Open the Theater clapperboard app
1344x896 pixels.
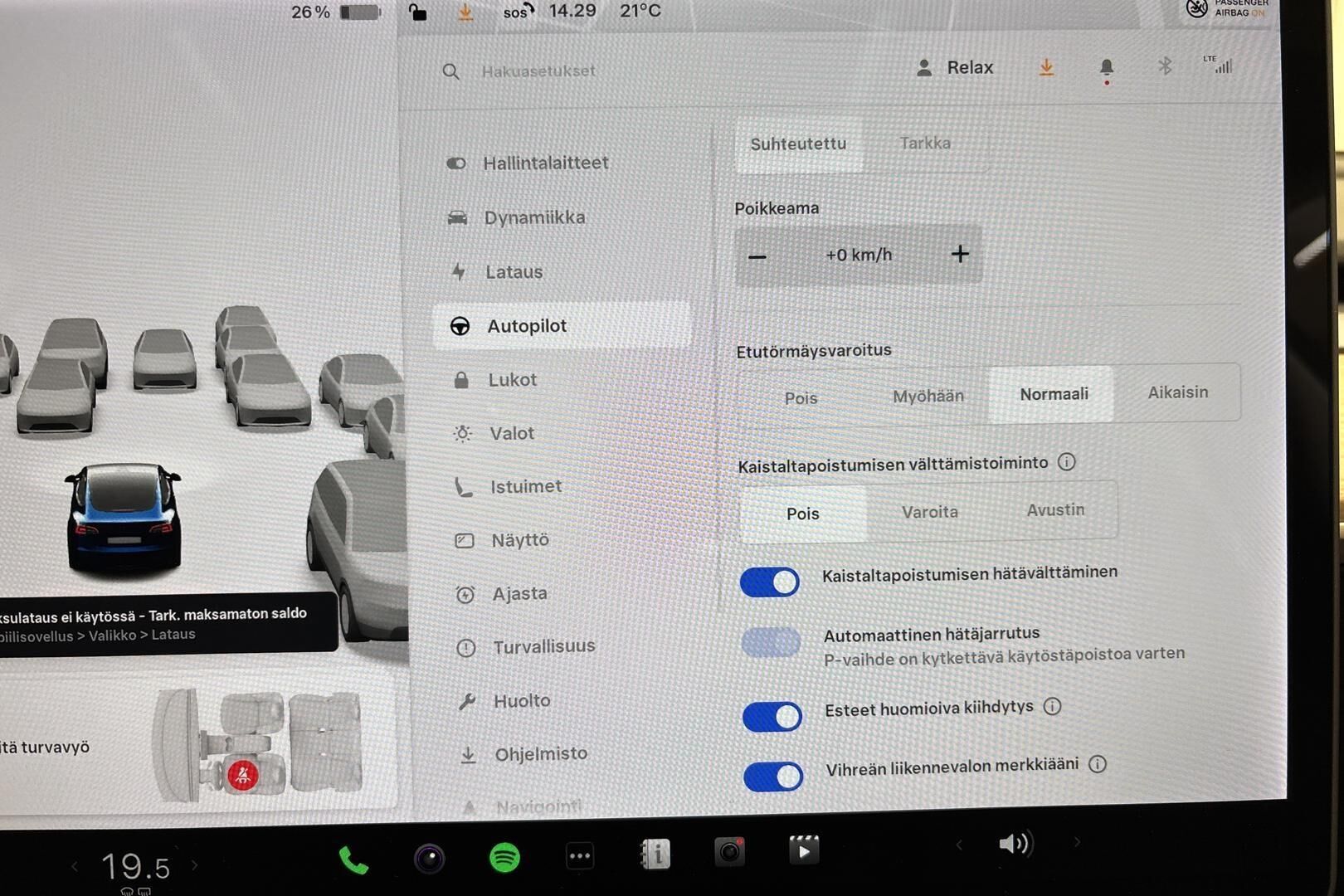coord(803,850)
